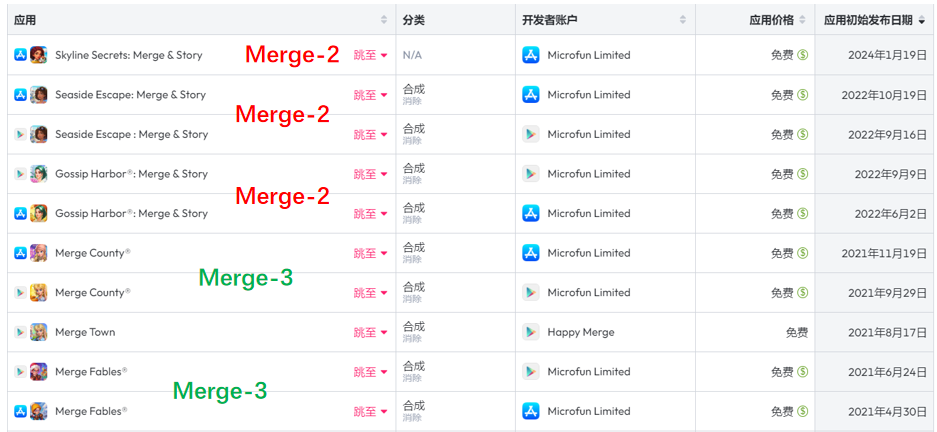
Task: Open Happy Merge developer link
Action: pos(581,332)
